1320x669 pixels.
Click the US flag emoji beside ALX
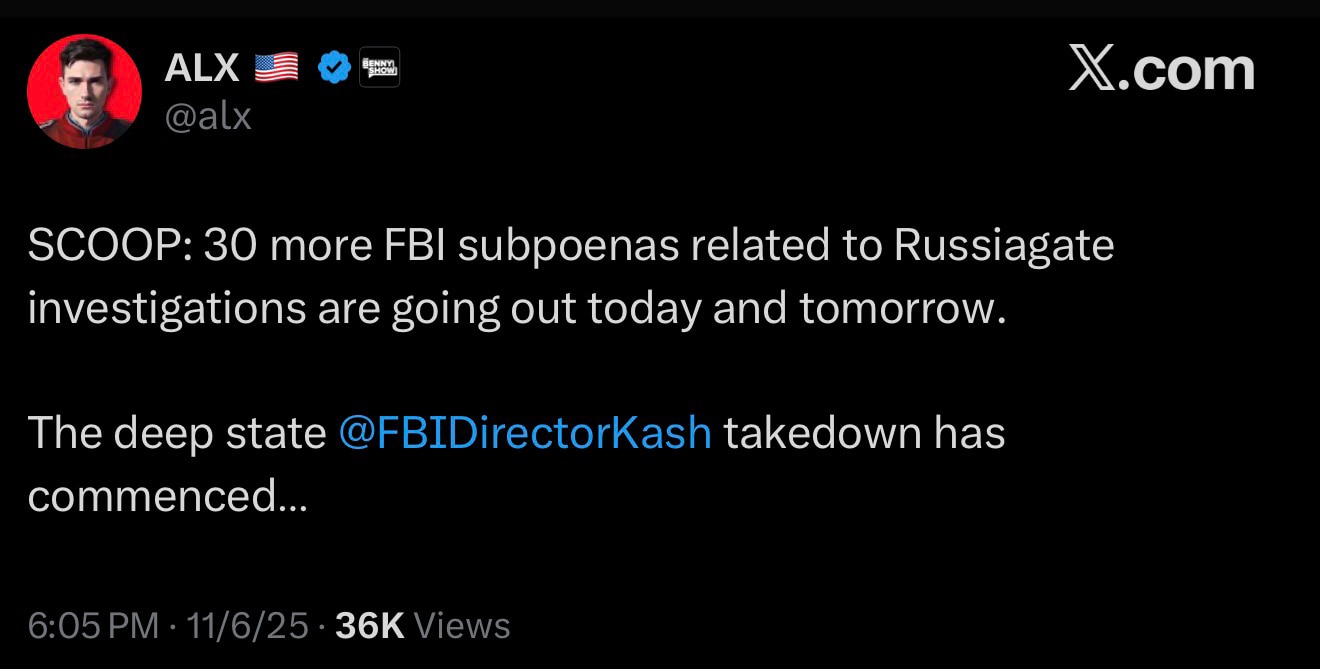point(276,68)
